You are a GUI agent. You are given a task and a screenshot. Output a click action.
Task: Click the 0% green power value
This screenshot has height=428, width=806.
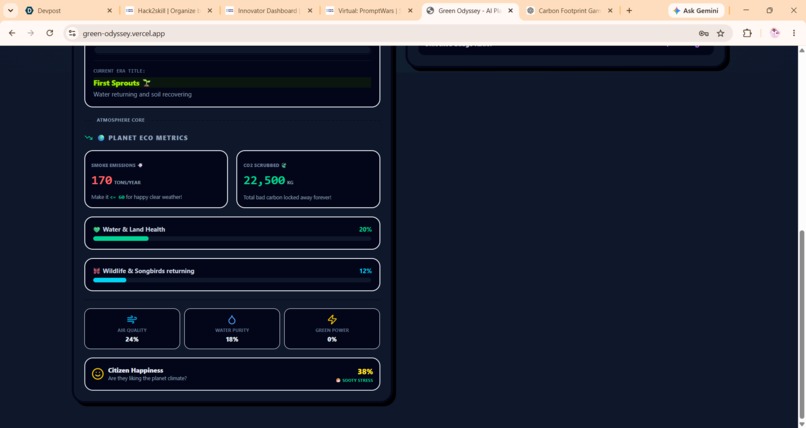332,339
